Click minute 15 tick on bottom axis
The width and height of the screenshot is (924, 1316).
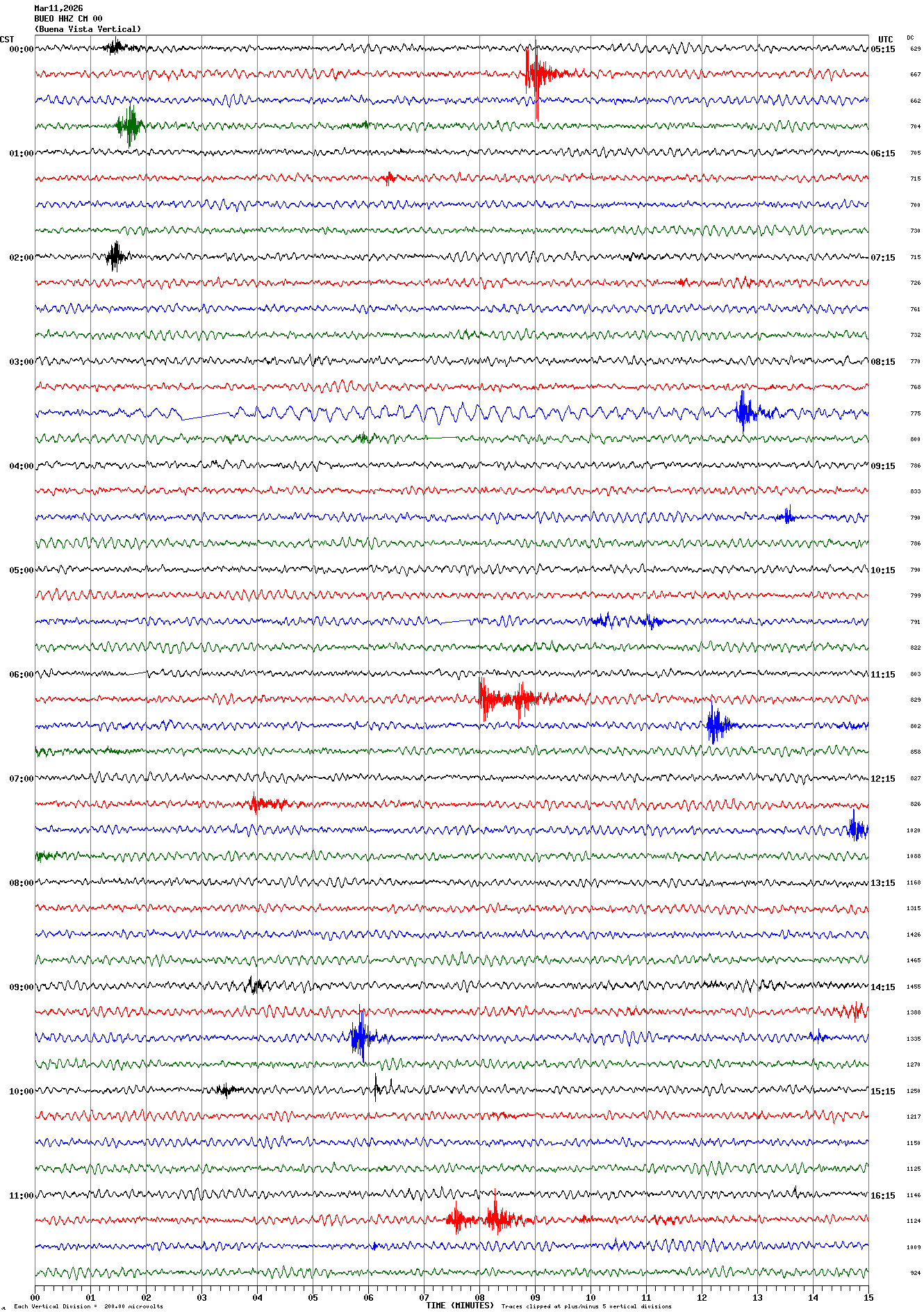click(868, 1297)
